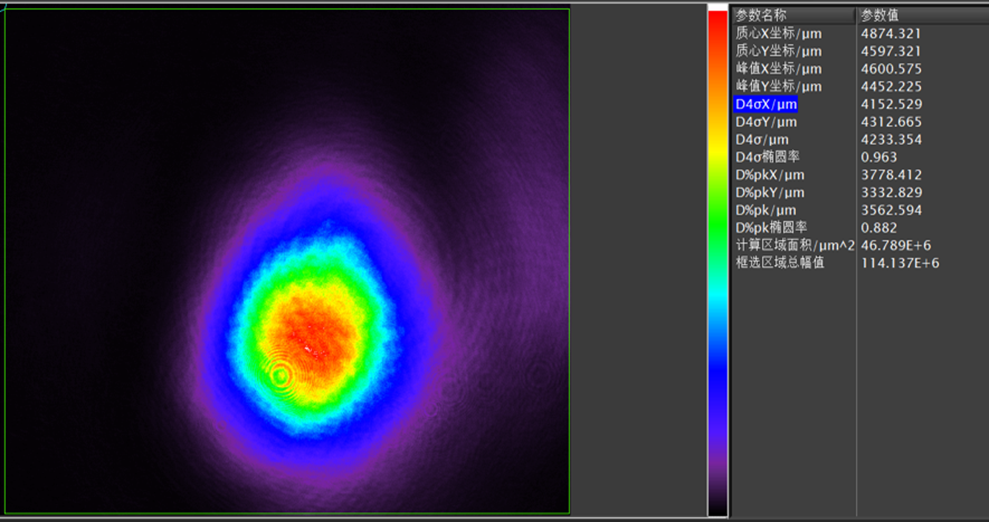Click the value 4233.354
This screenshot has height=522, width=989.
891,139
